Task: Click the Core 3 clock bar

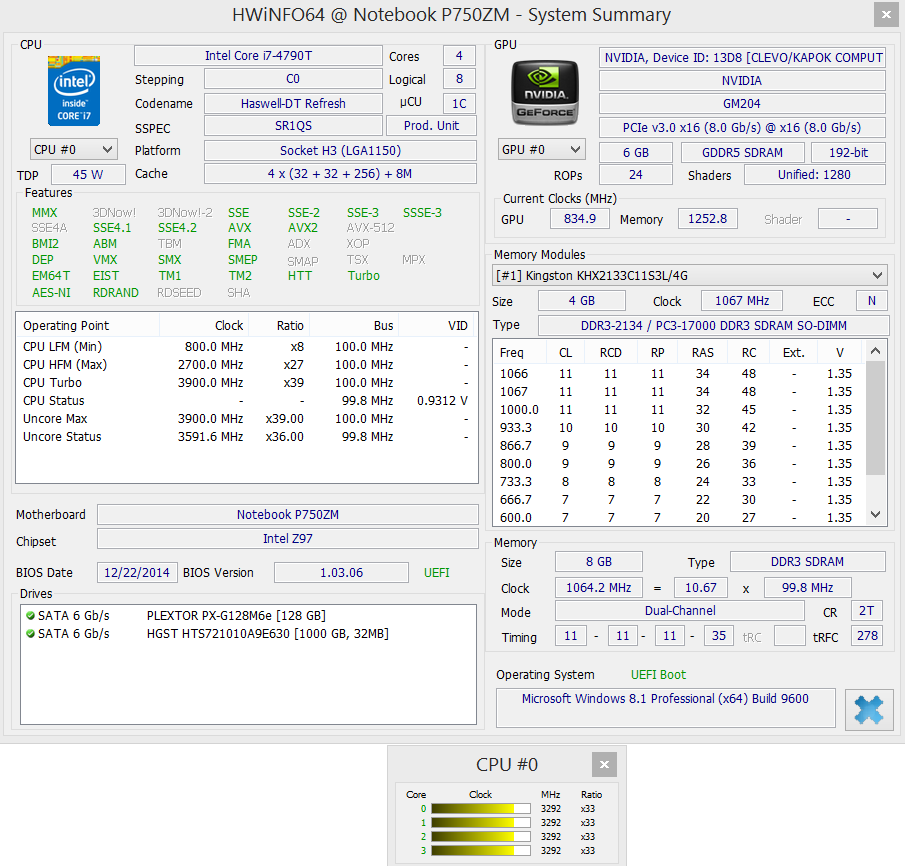Action: point(481,850)
